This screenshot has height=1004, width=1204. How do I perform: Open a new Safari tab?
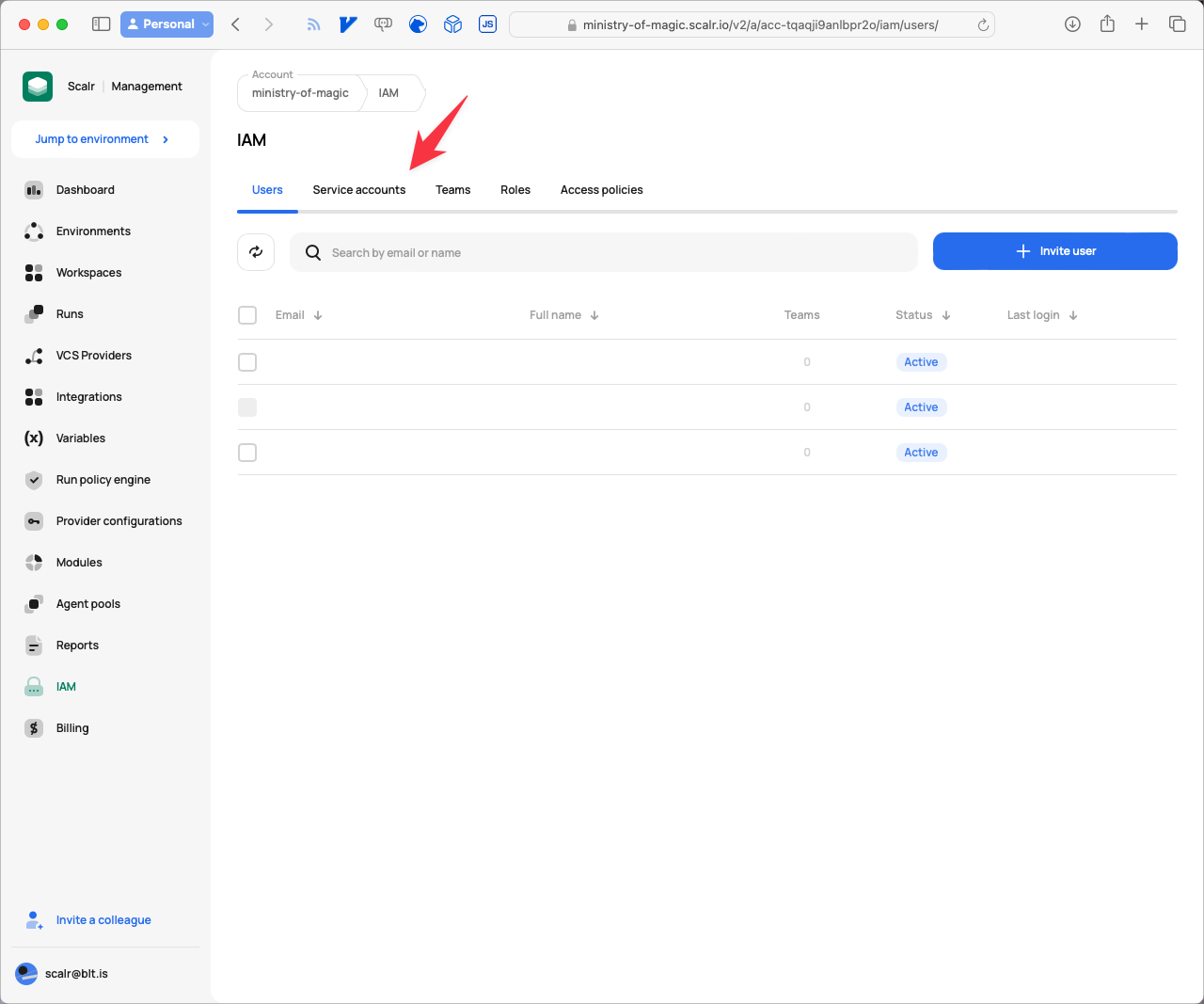point(1142,24)
